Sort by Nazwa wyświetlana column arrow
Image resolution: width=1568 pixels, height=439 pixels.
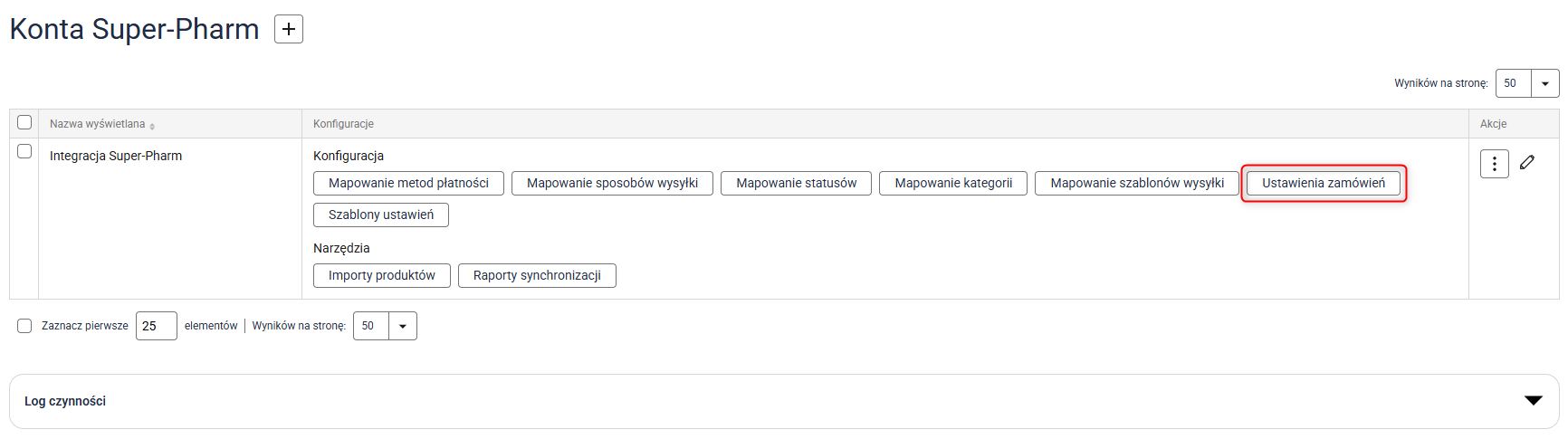pyautogui.click(x=152, y=125)
